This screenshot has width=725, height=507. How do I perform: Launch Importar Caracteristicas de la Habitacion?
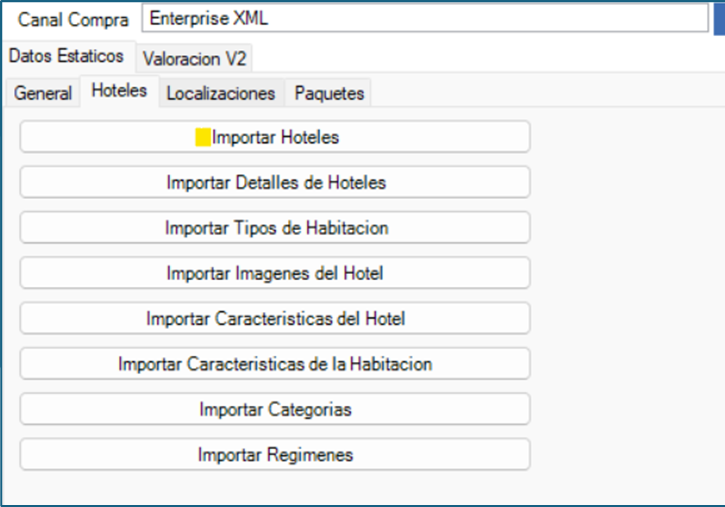point(275,364)
